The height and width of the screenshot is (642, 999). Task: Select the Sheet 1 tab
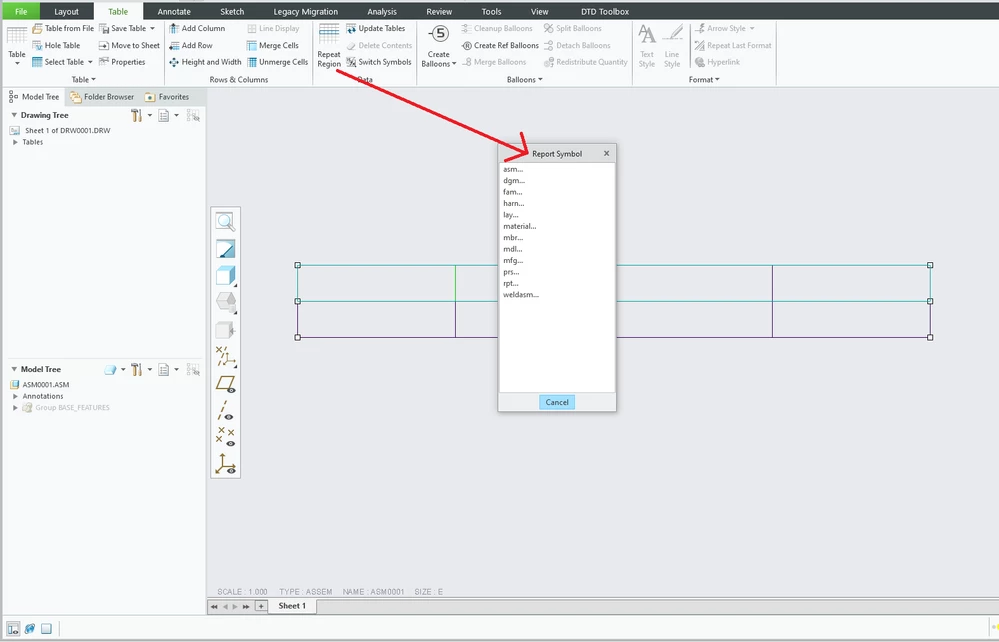pyautogui.click(x=292, y=606)
